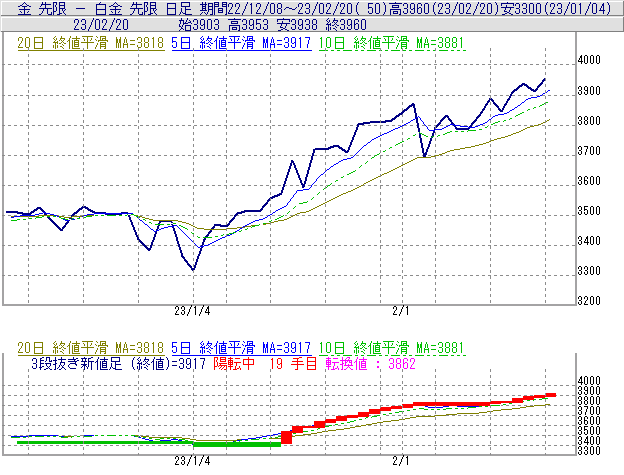Viewport: 624px width, 475px height.
Task: Click the high price 高3953 in the info bar
Action: coord(248,25)
